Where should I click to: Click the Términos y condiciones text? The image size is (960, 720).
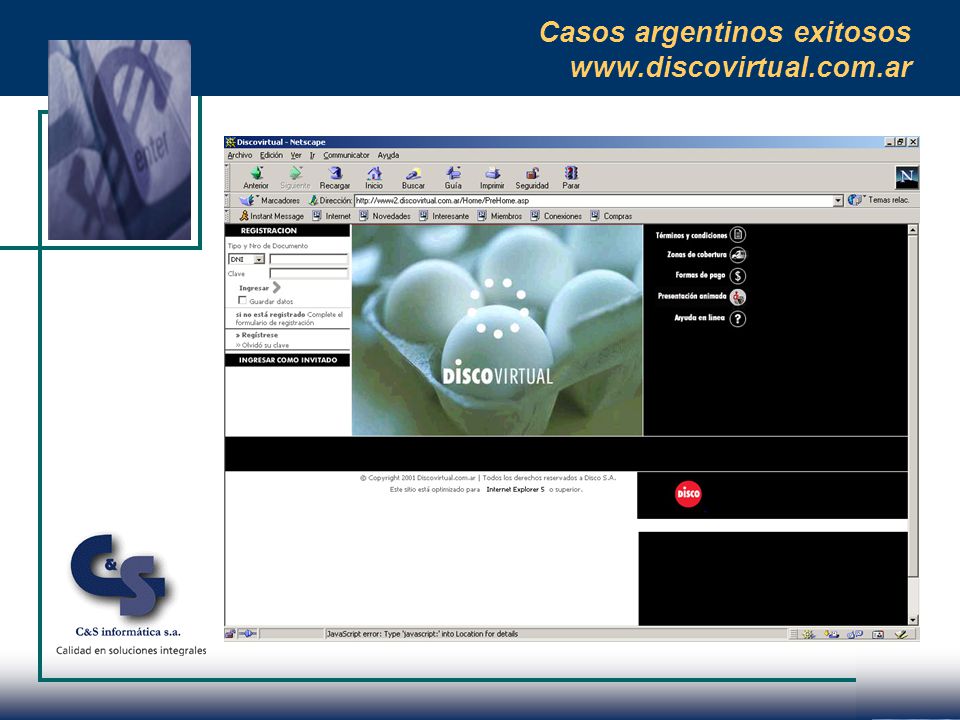tap(691, 235)
